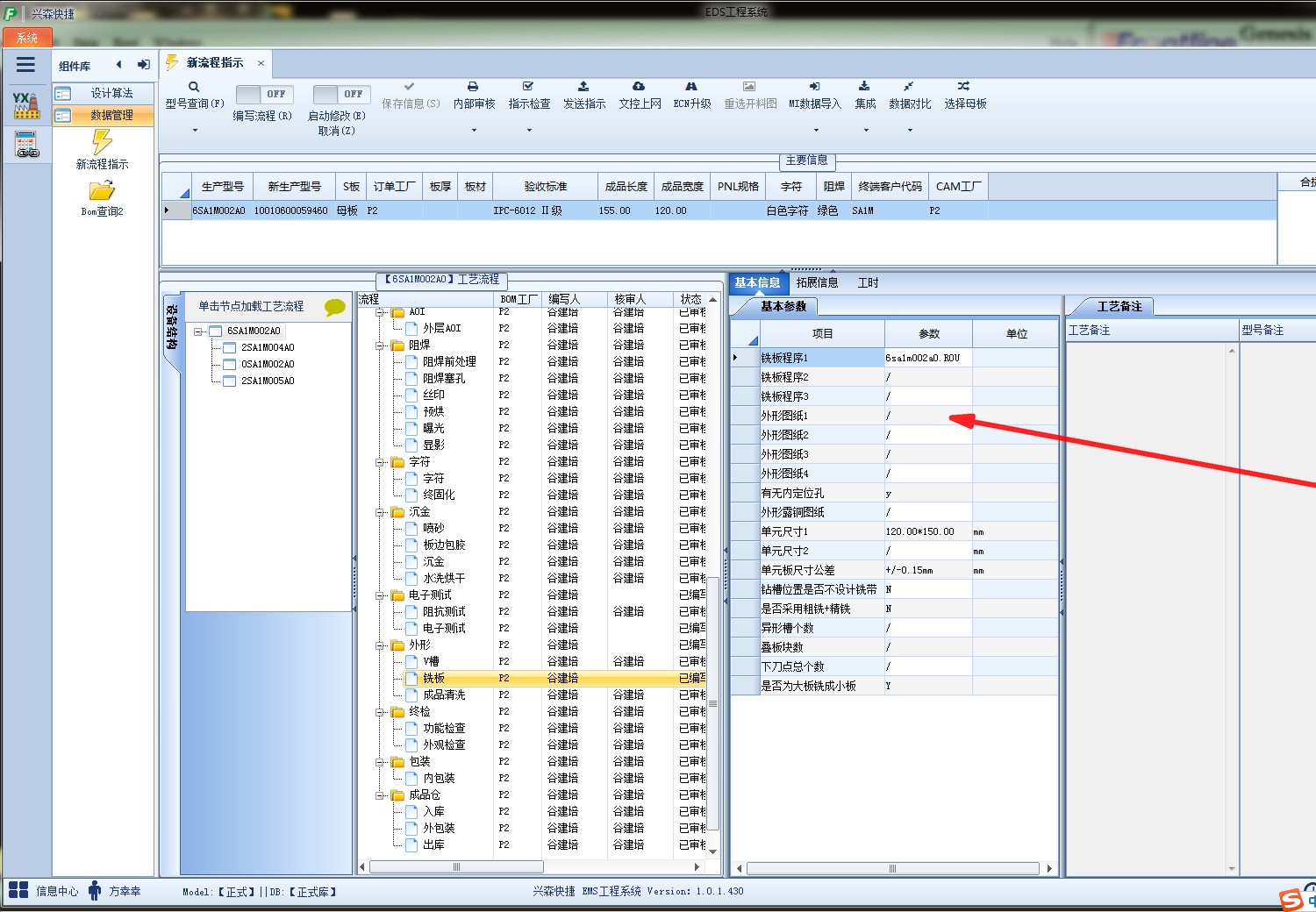Collapse 组件库 panel with left arrow
This screenshot has height=912, width=1316.
coord(118,64)
